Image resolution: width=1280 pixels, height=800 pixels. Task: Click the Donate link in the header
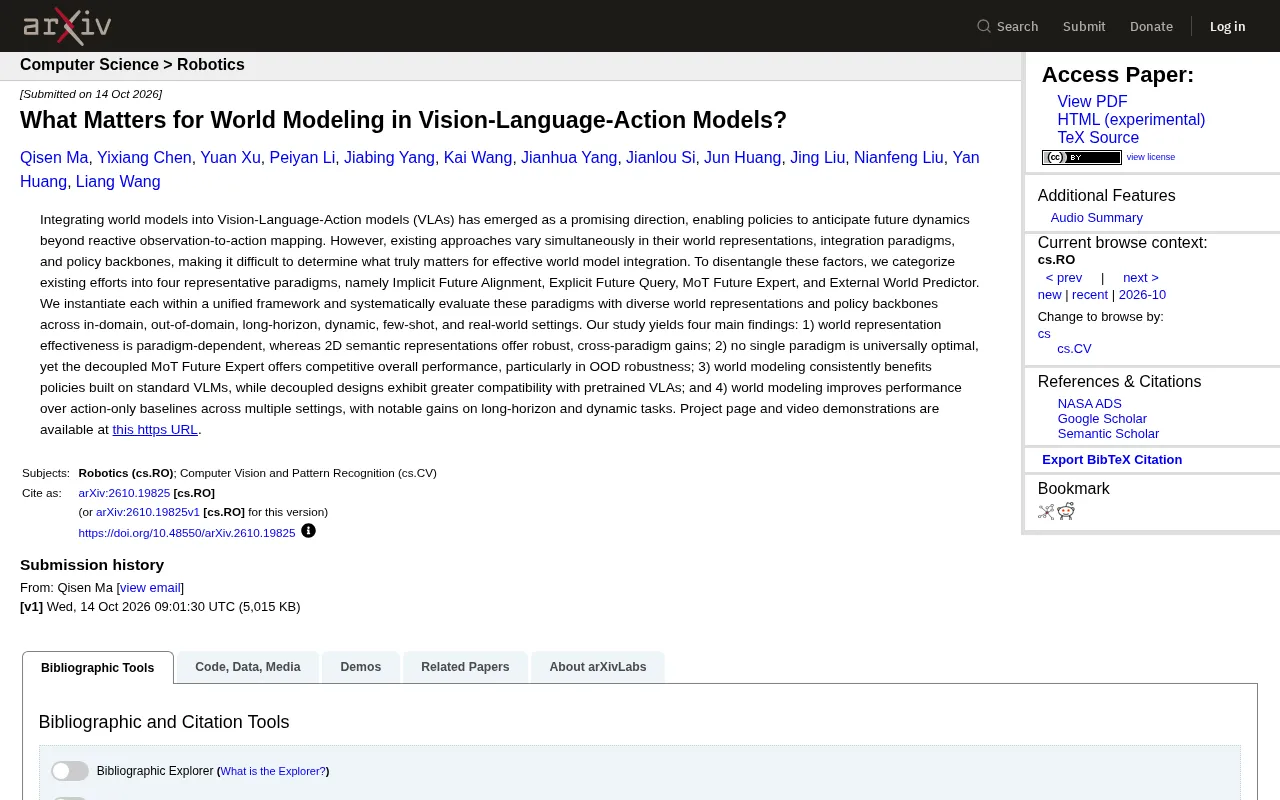pos(1151,26)
